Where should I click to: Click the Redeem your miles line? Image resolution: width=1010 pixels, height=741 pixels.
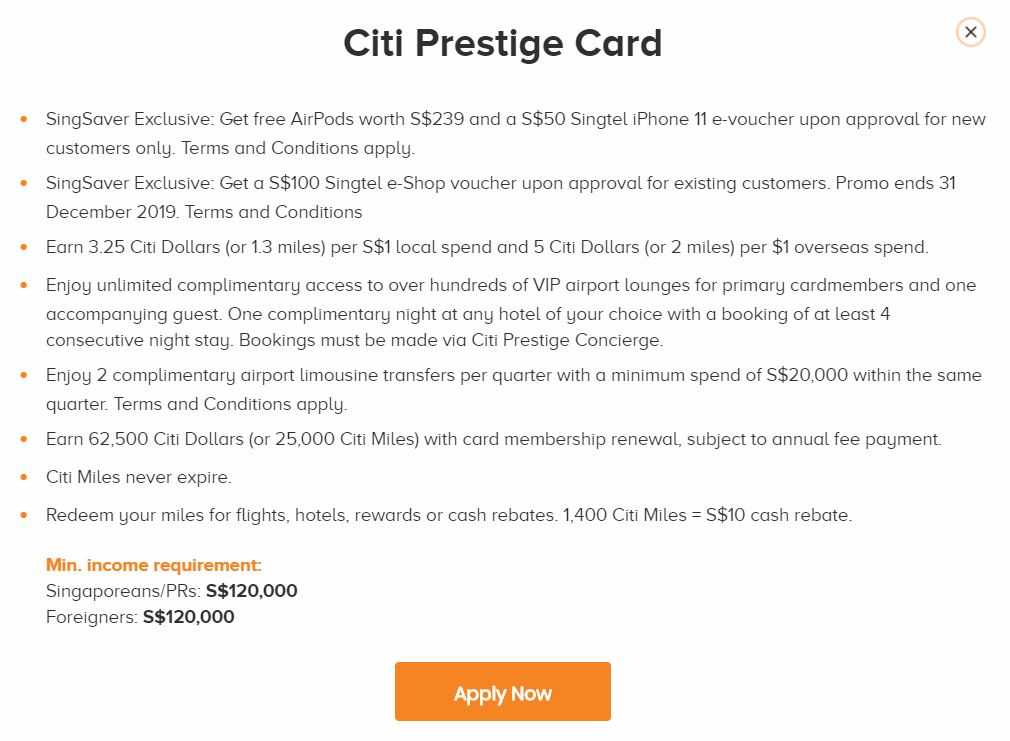coord(448,516)
